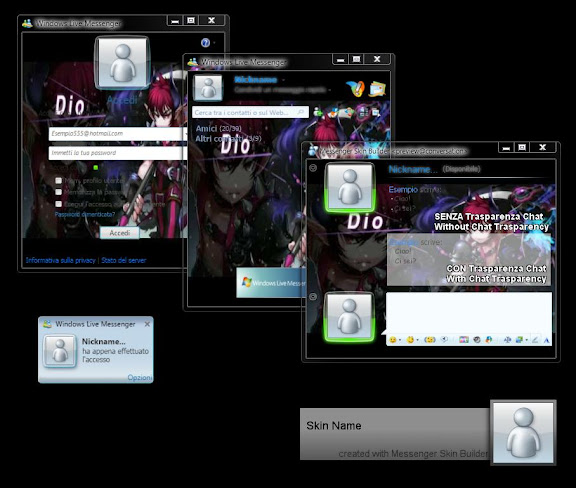The width and height of the screenshot is (576, 488).
Task: Click your own avatar in chat window
Action: pos(349,317)
